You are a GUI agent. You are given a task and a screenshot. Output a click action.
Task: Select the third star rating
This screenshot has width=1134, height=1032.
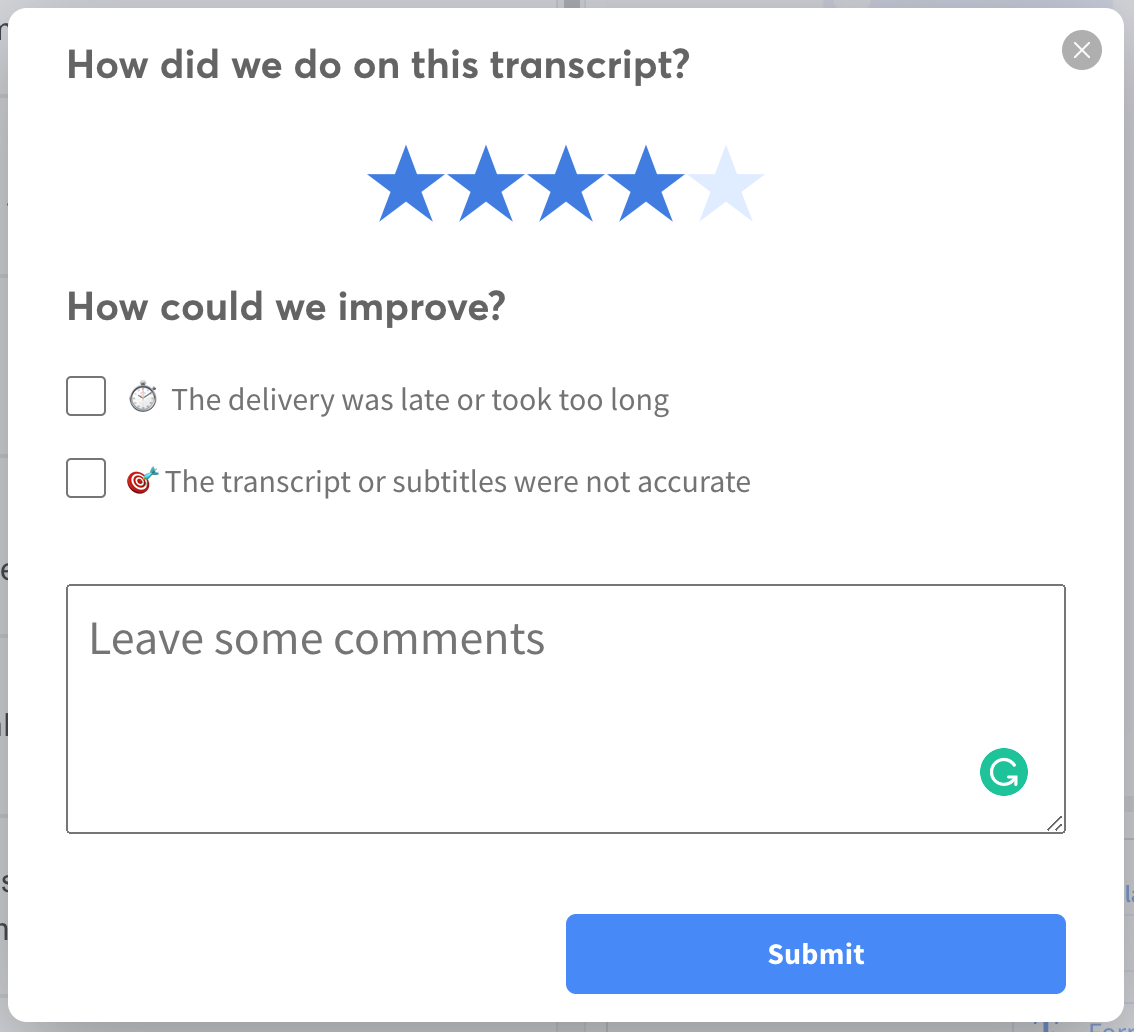coord(566,184)
